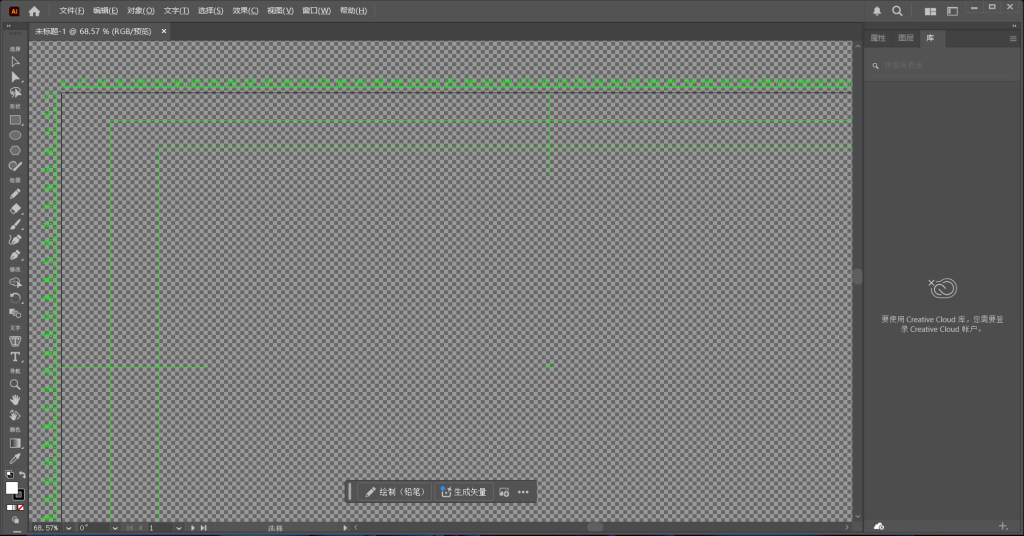
Task: Go to last artboard
Action: pyautogui.click(x=204, y=528)
